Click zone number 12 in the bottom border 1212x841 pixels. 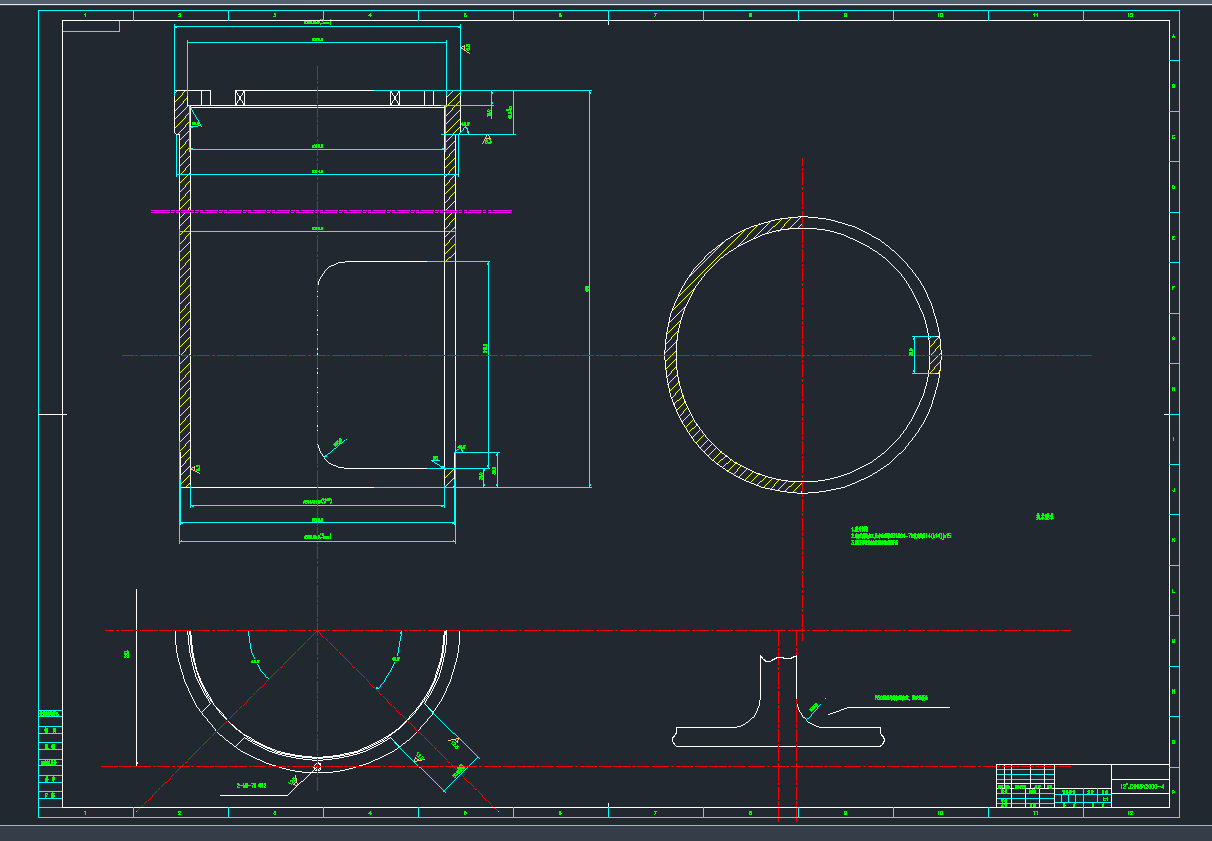[1130, 813]
